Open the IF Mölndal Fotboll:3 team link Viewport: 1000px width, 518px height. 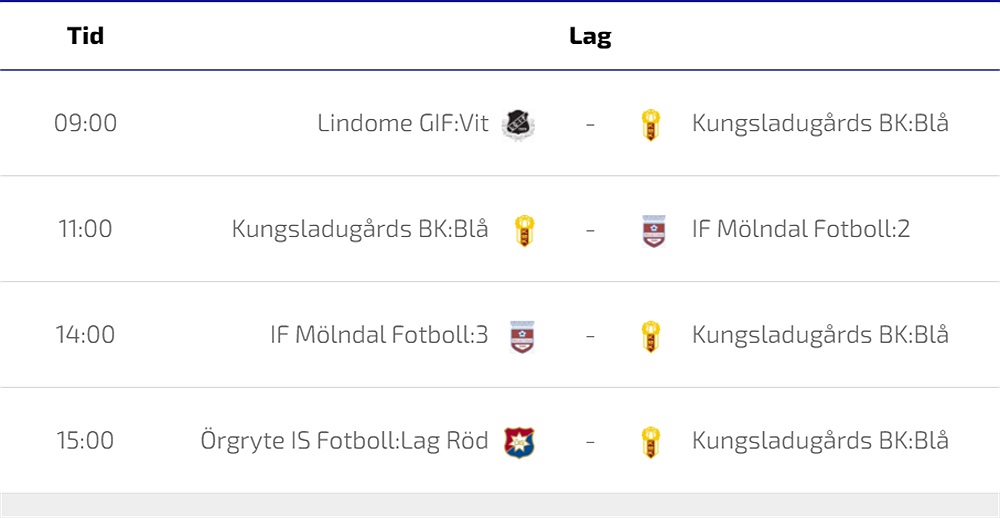[x=379, y=335]
